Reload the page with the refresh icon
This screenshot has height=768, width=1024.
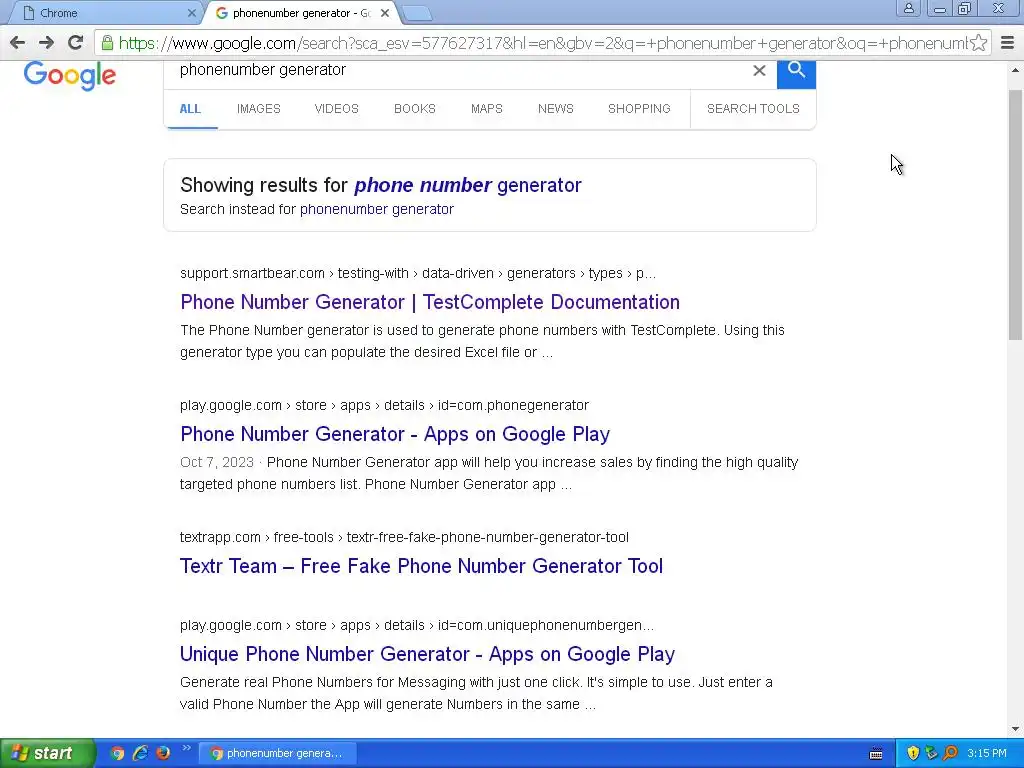(76, 43)
